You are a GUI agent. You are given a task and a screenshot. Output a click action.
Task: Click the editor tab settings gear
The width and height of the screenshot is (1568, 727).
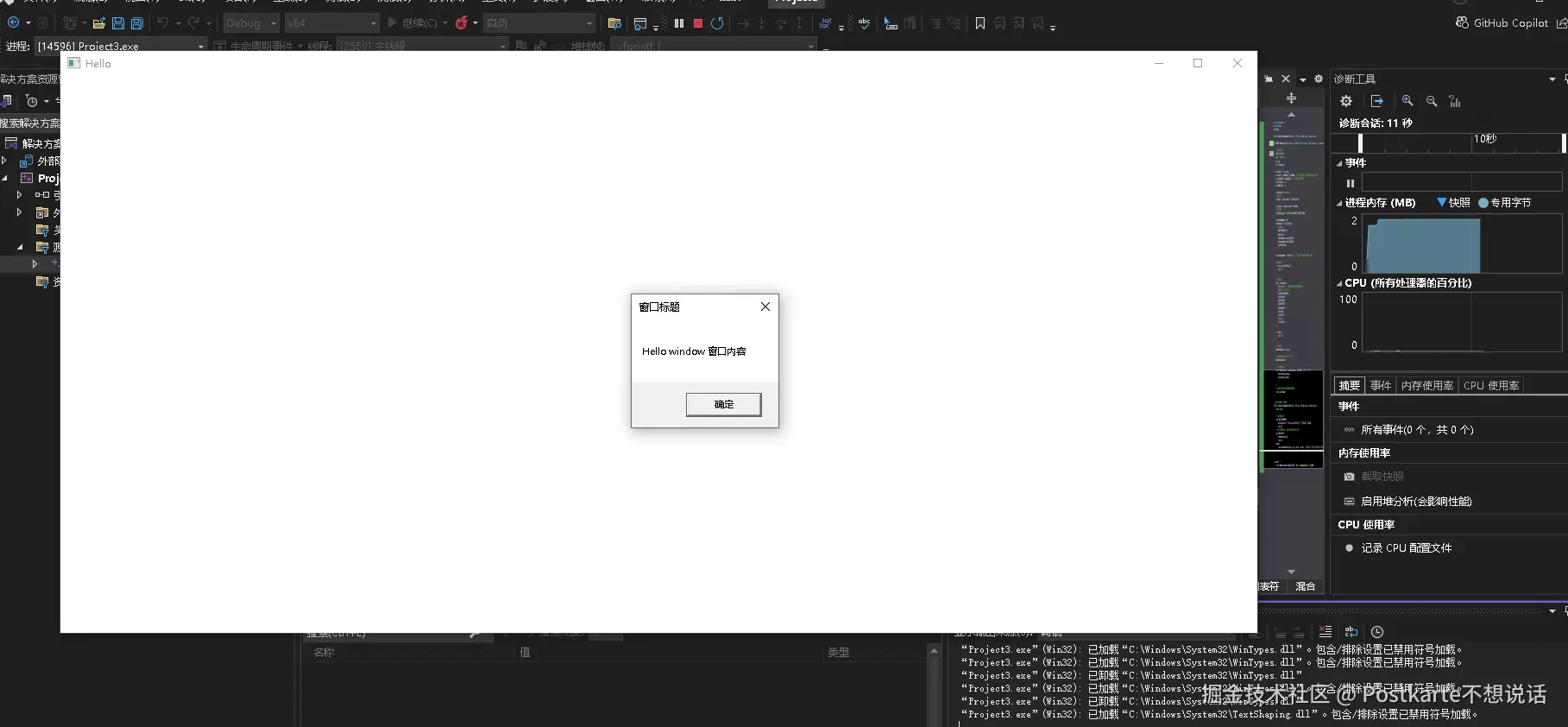[x=1319, y=79]
